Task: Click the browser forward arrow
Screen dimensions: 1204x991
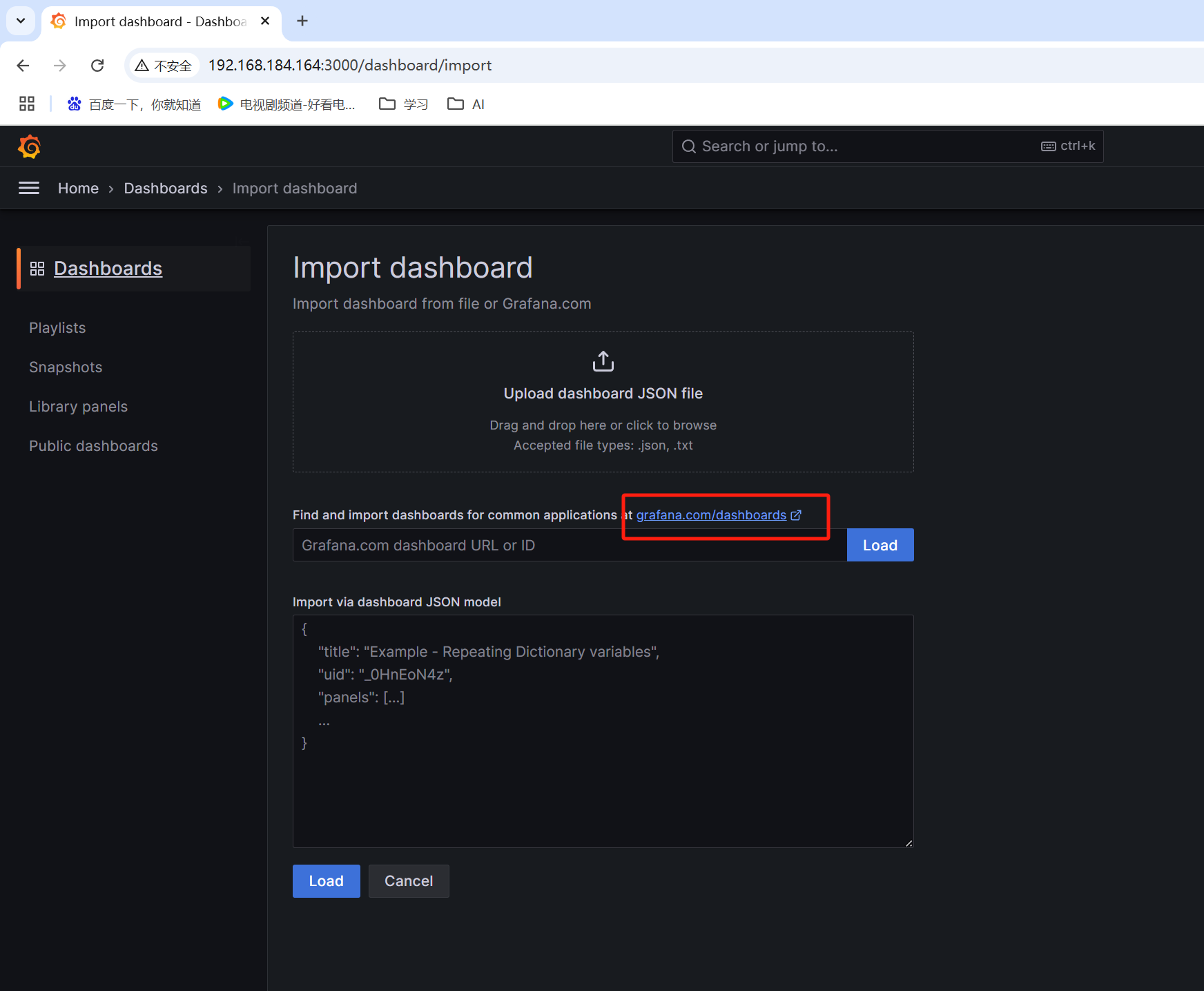Action: point(60,66)
